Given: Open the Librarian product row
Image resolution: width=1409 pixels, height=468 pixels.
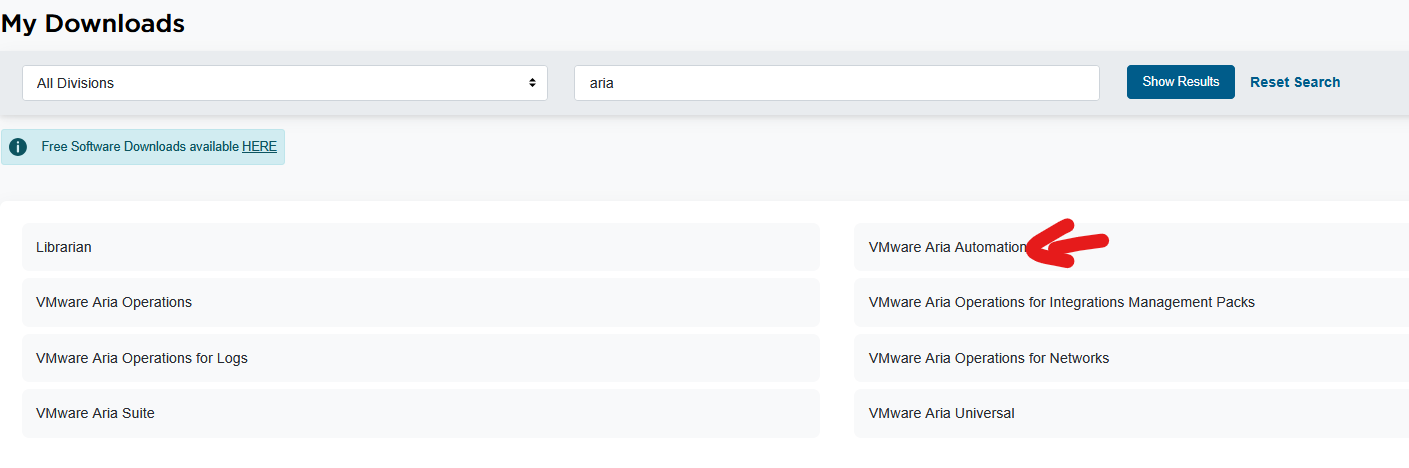Looking at the screenshot, I should pyautogui.click(x=421, y=247).
